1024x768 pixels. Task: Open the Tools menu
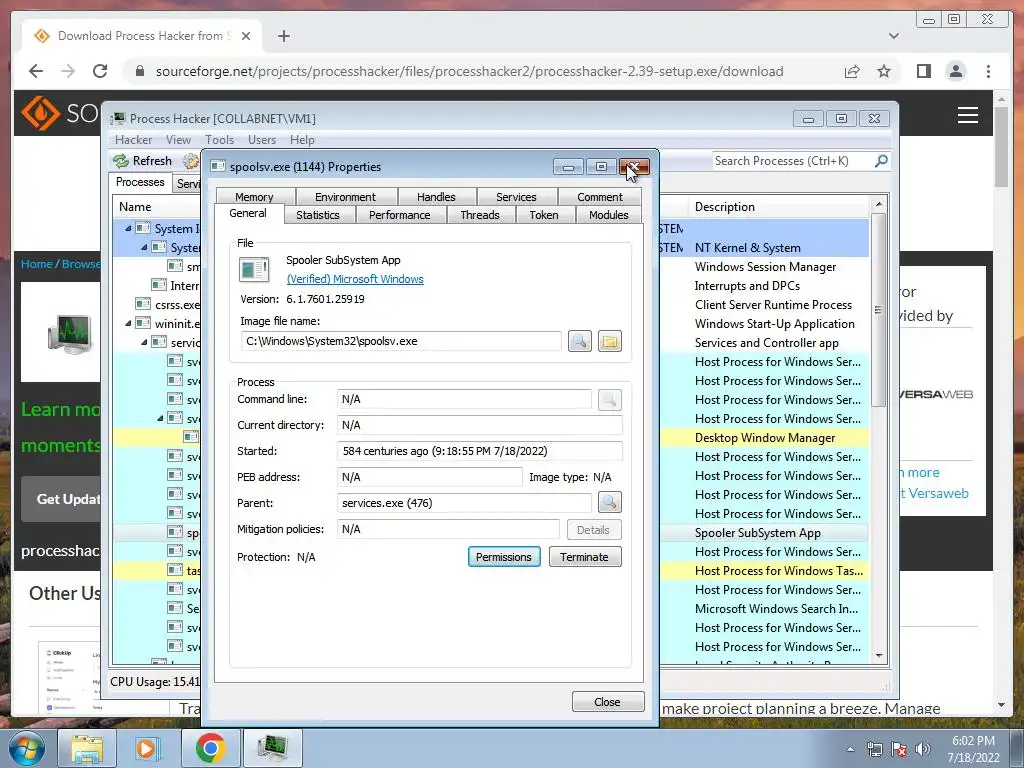coord(219,140)
